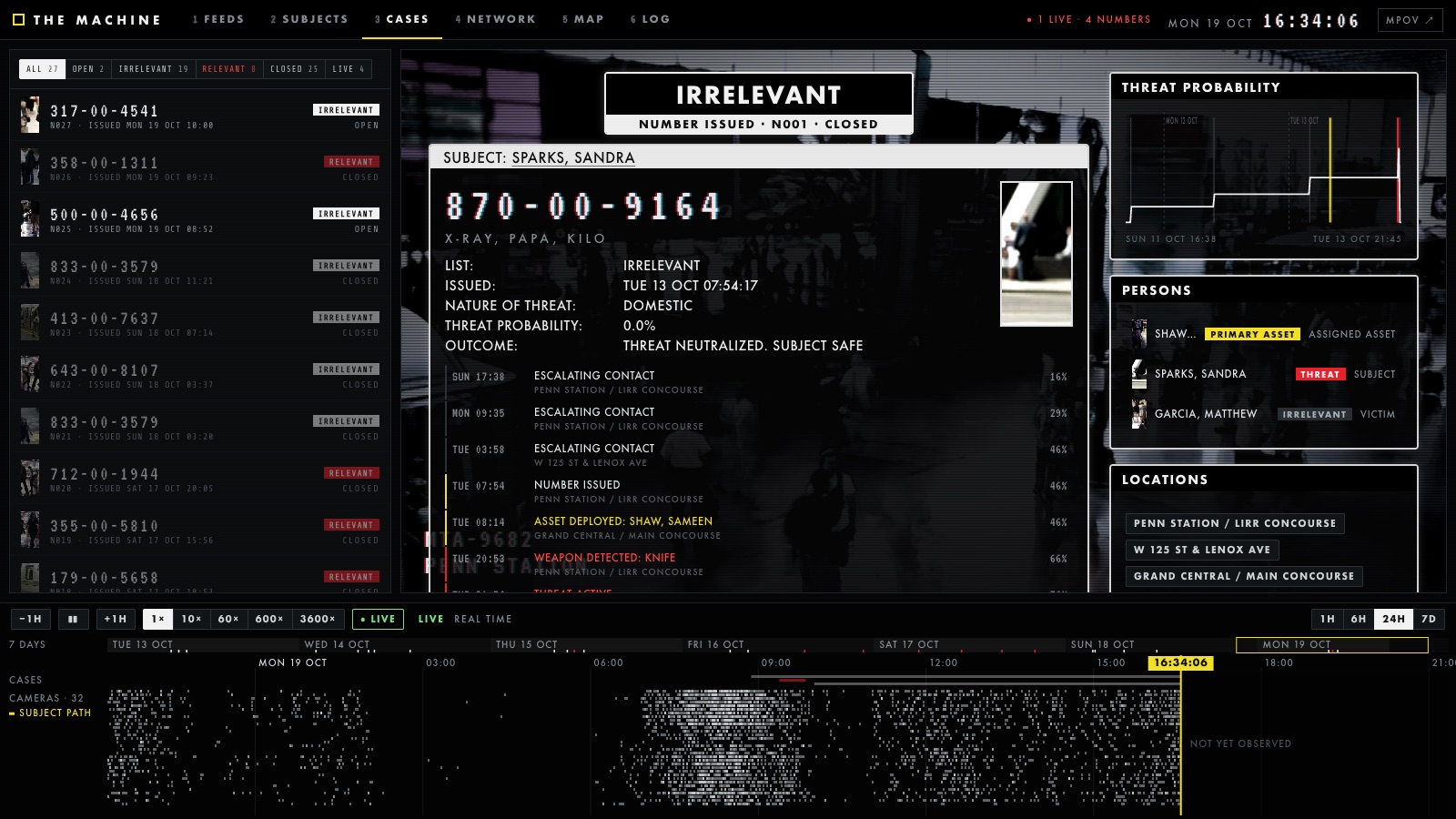Open the Map tab
The width and height of the screenshot is (1456, 819).
(x=582, y=19)
